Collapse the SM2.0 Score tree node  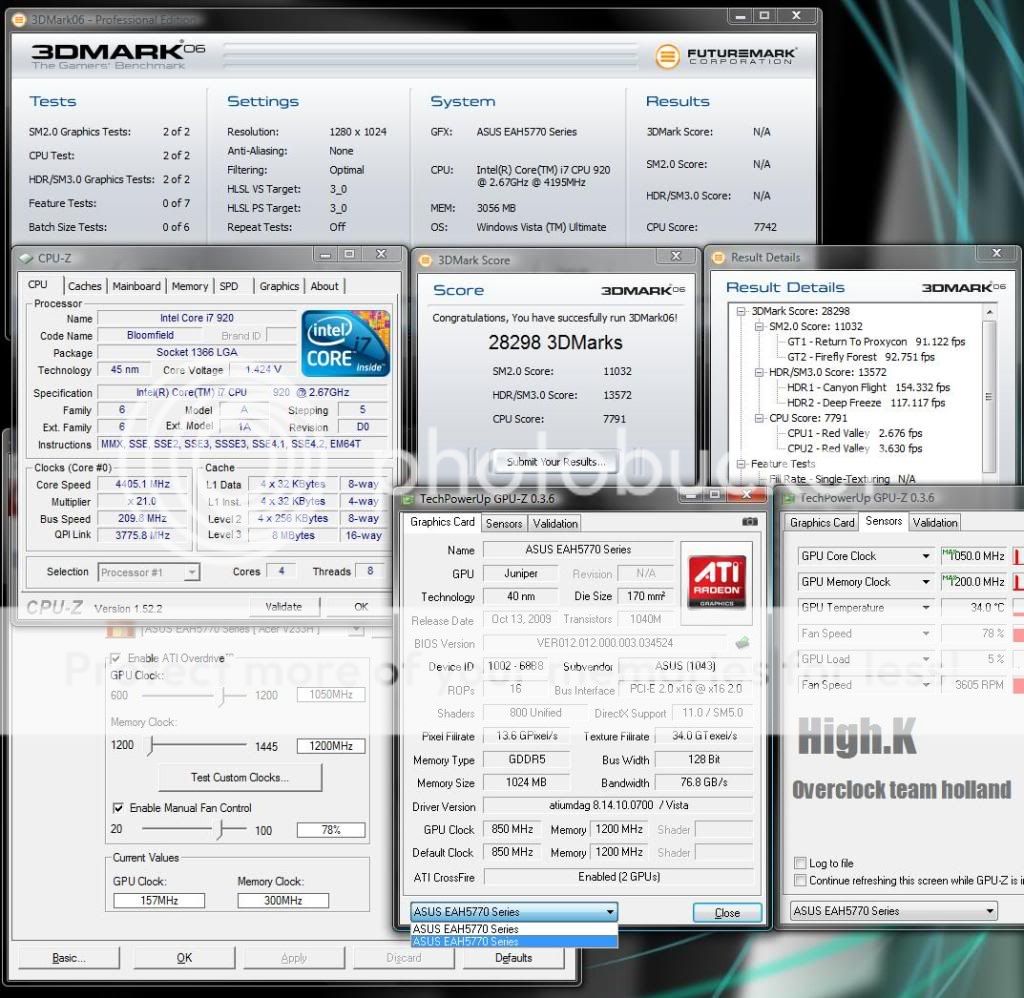pyautogui.click(x=759, y=327)
